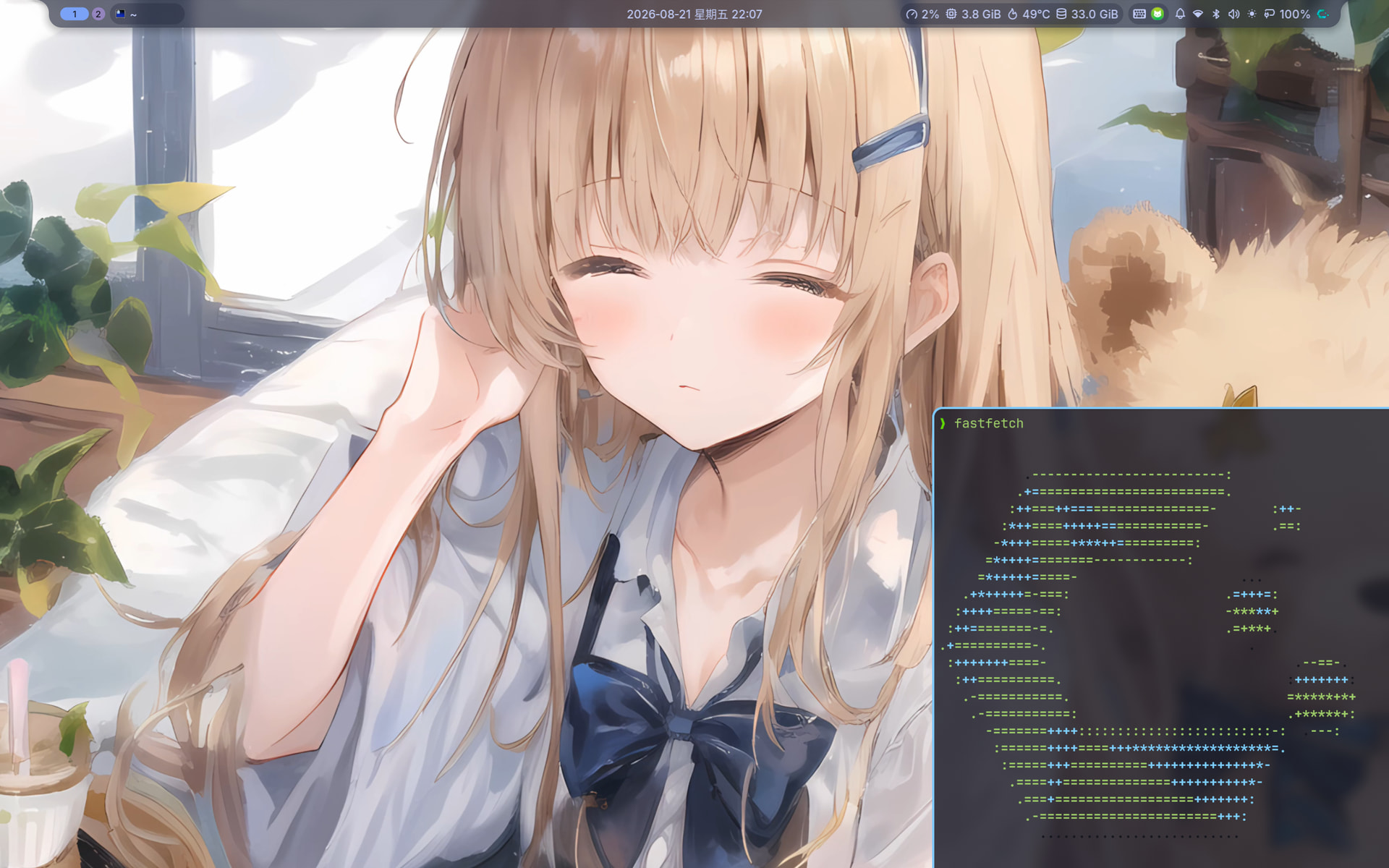Click the cyan icon at bar's right end
Image resolution: width=1389 pixels, height=868 pixels.
tap(1322, 14)
